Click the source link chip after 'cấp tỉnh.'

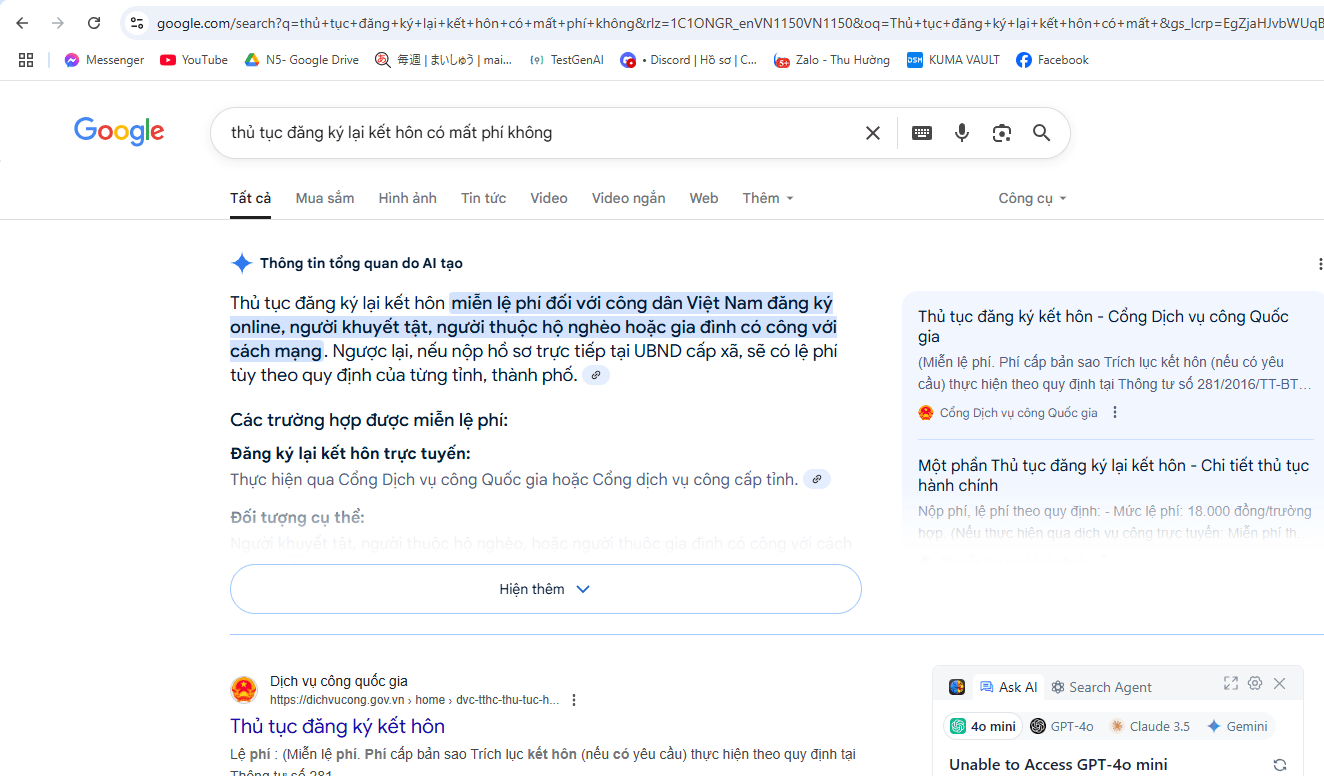pos(817,479)
